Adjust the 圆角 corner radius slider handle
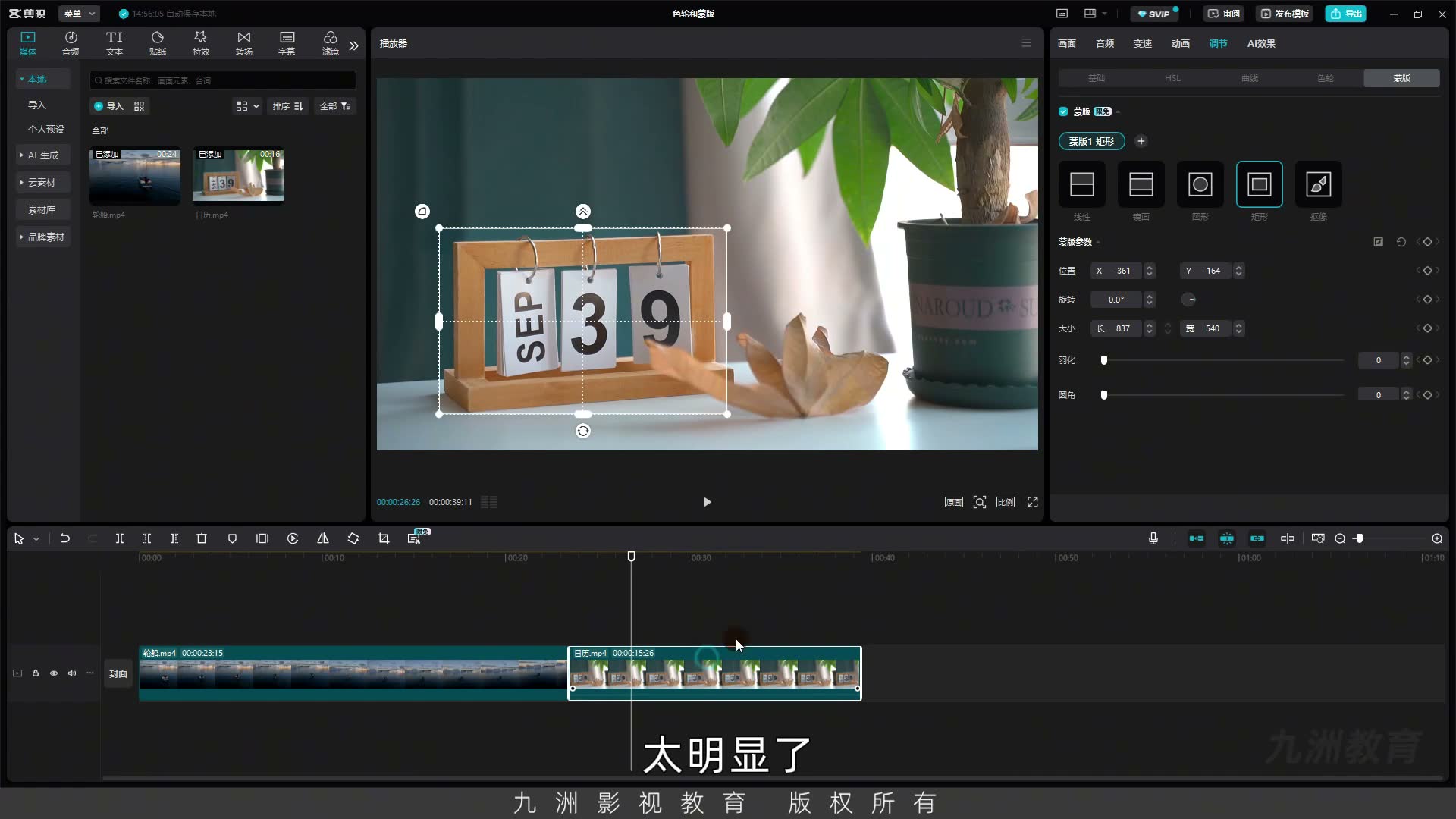Viewport: 1456px width, 819px height. pyautogui.click(x=1104, y=395)
